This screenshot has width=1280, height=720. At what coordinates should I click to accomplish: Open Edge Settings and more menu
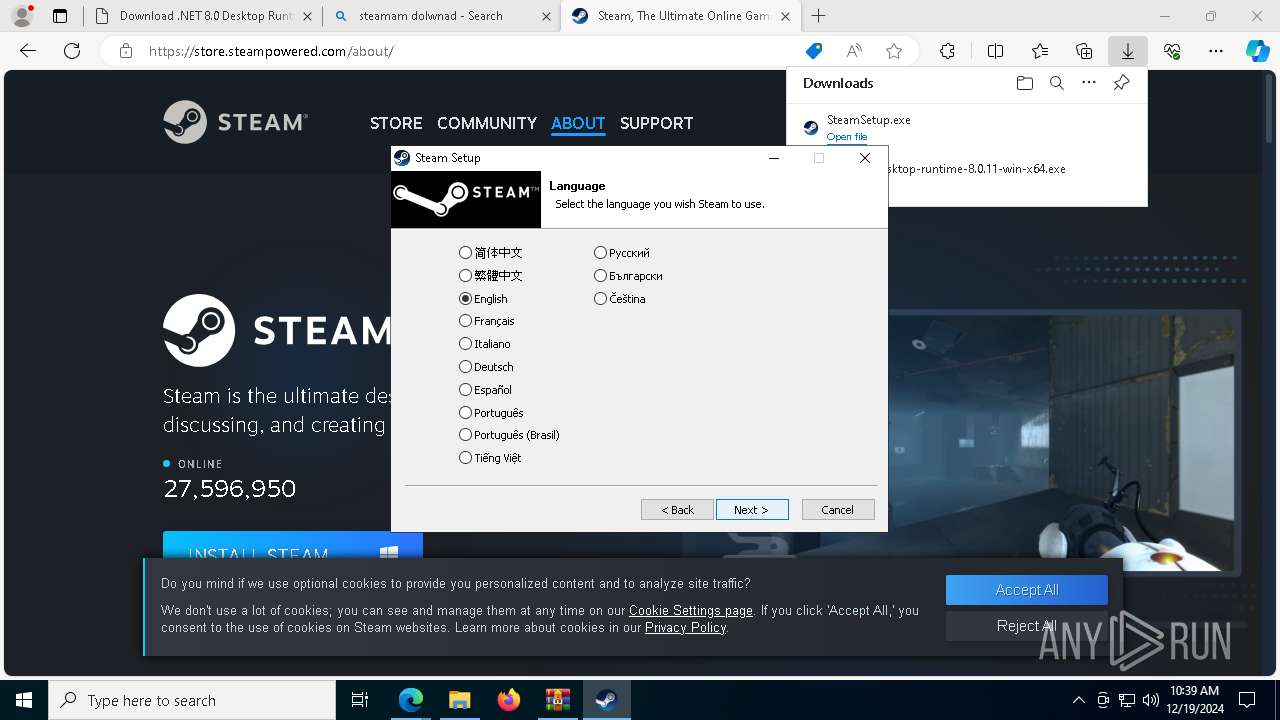coord(1216,51)
